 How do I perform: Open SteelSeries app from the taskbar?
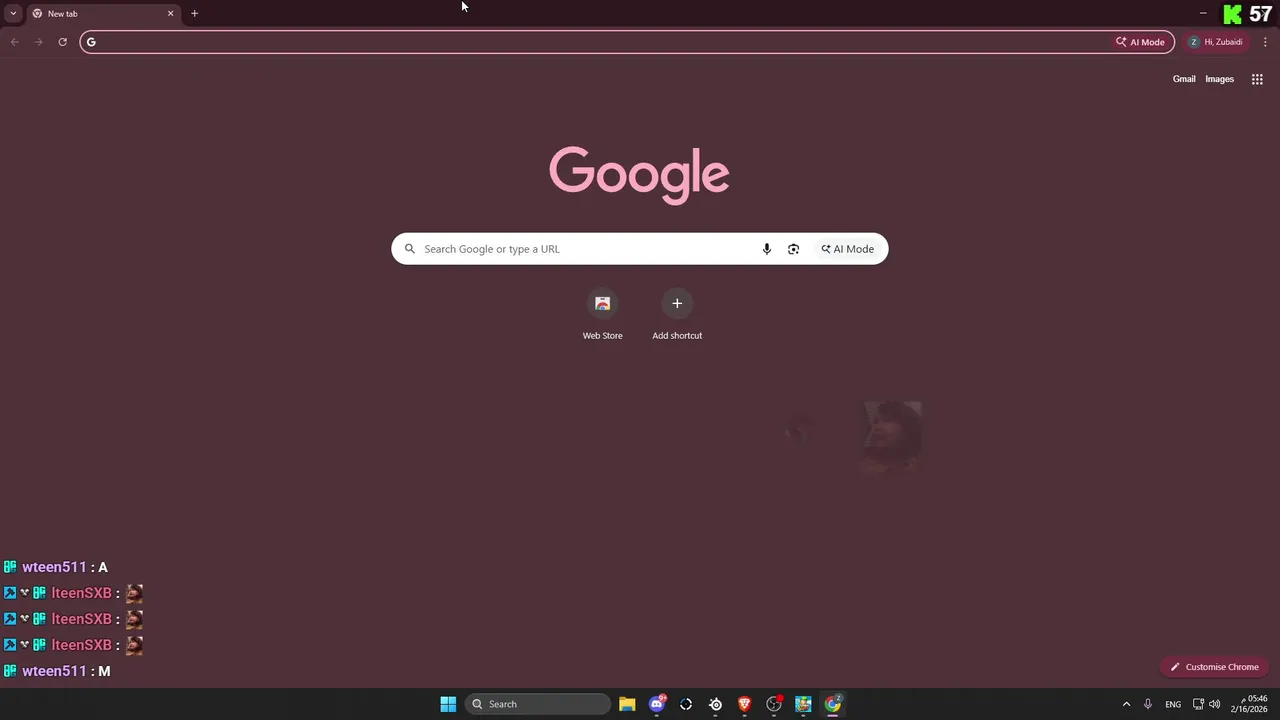point(715,704)
